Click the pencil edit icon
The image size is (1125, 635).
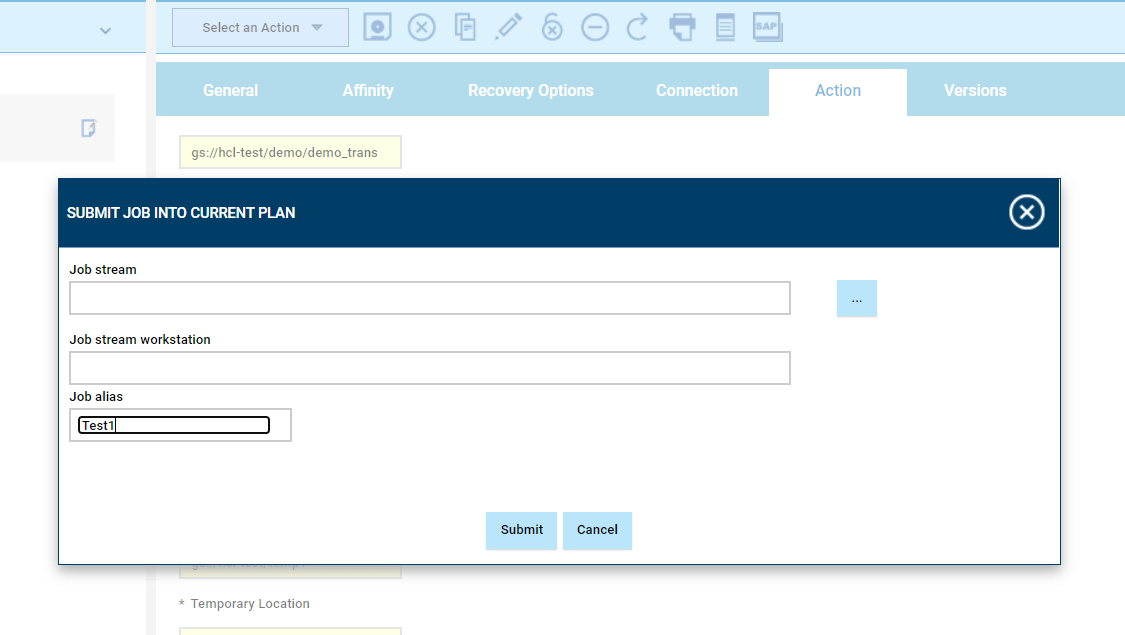[509, 27]
